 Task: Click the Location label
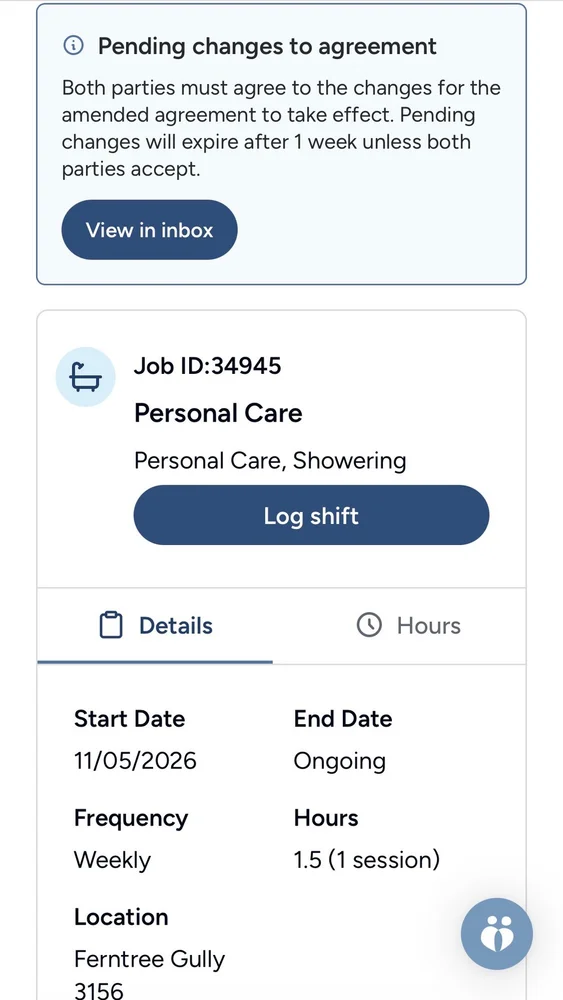[x=121, y=917]
